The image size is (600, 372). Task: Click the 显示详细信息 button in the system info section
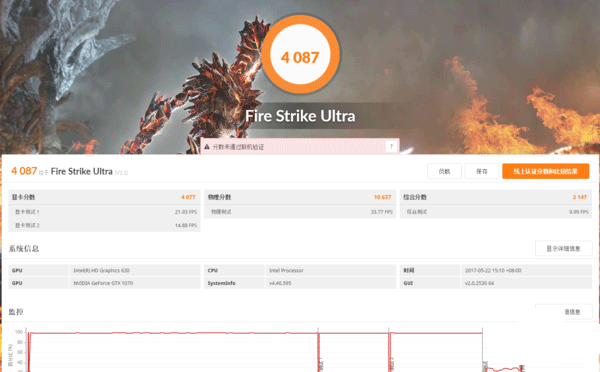(x=564, y=248)
